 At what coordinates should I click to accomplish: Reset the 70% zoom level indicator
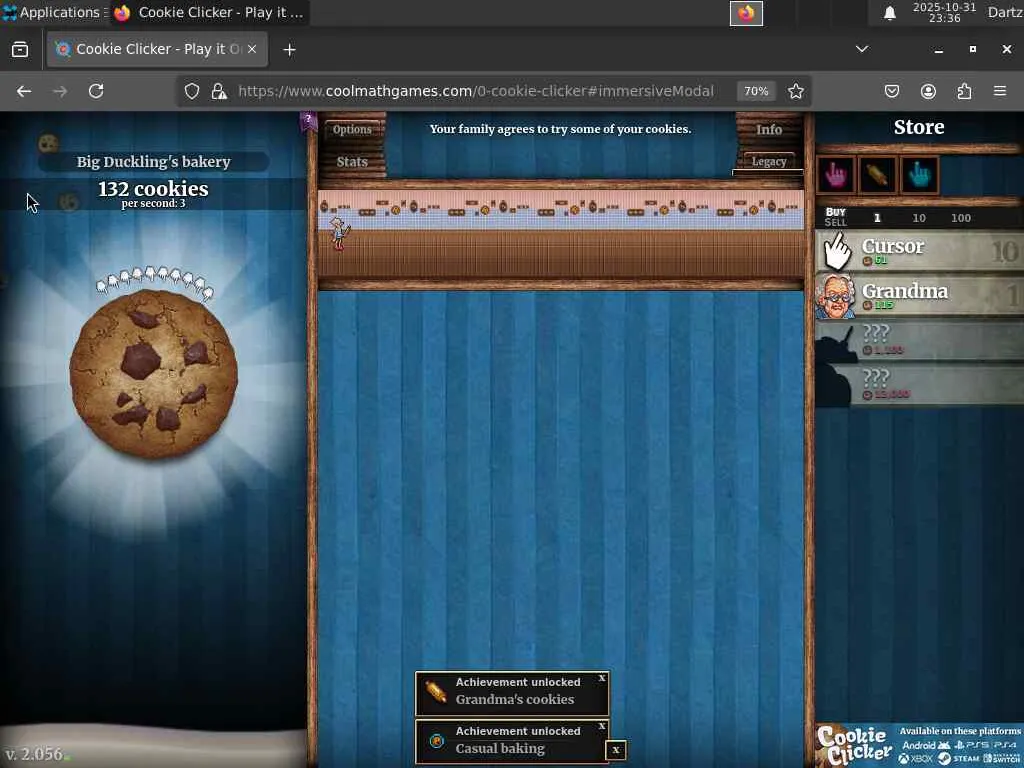point(756,91)
